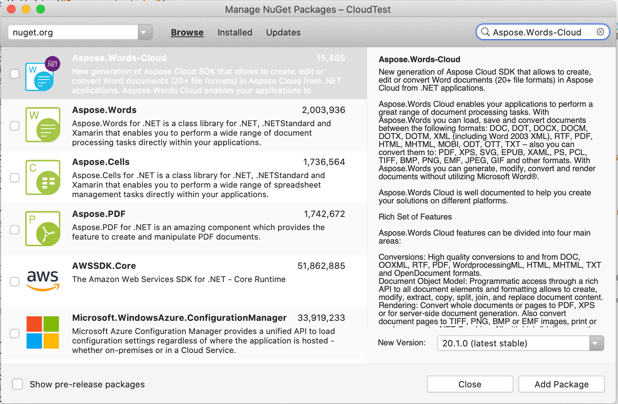The height and width of the screenshot is (404, 618).
Task: Click the Microsoft Windows Azure logo icon
Action: click(x=43, y=332)
